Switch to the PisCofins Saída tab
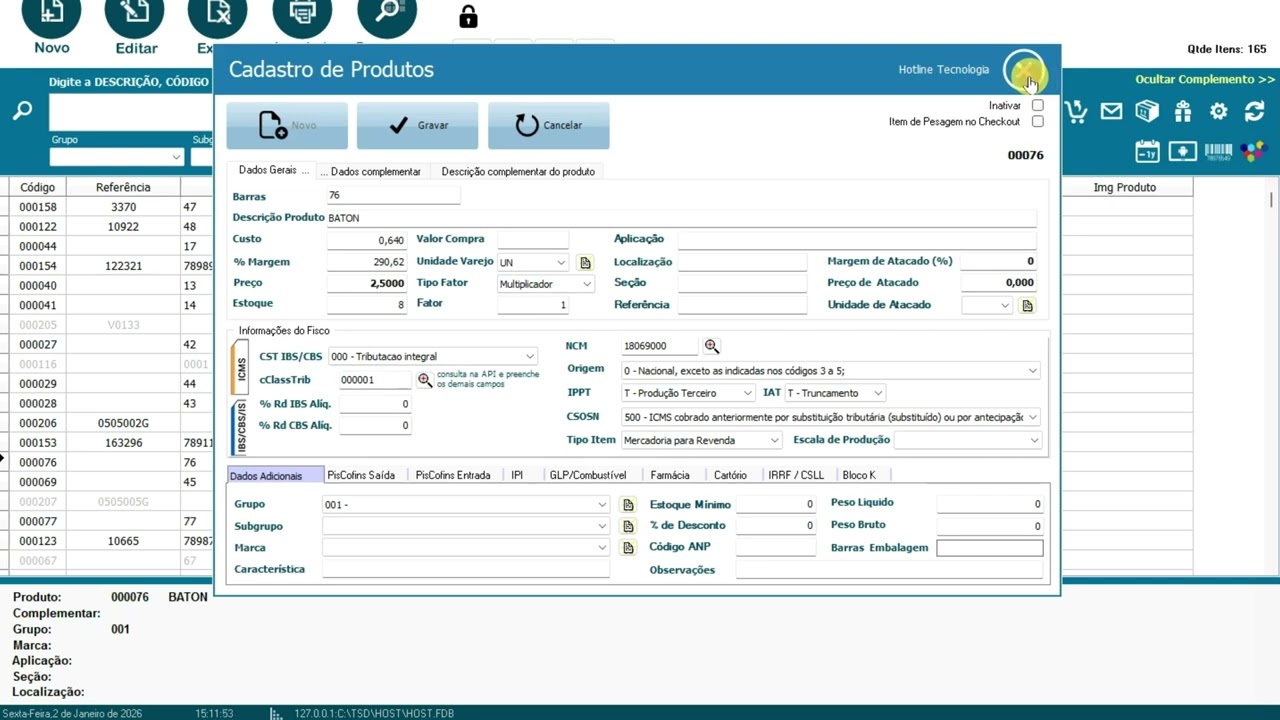Screen dimensions: 1280x720 click(361, 475)
